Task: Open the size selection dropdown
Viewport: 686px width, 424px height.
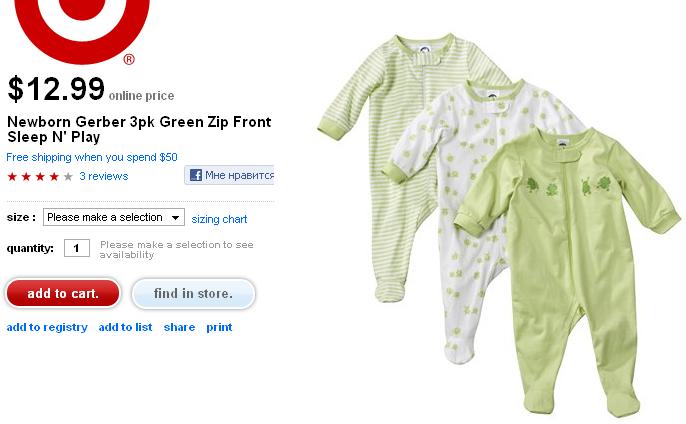Action: (x=114, y=217)
